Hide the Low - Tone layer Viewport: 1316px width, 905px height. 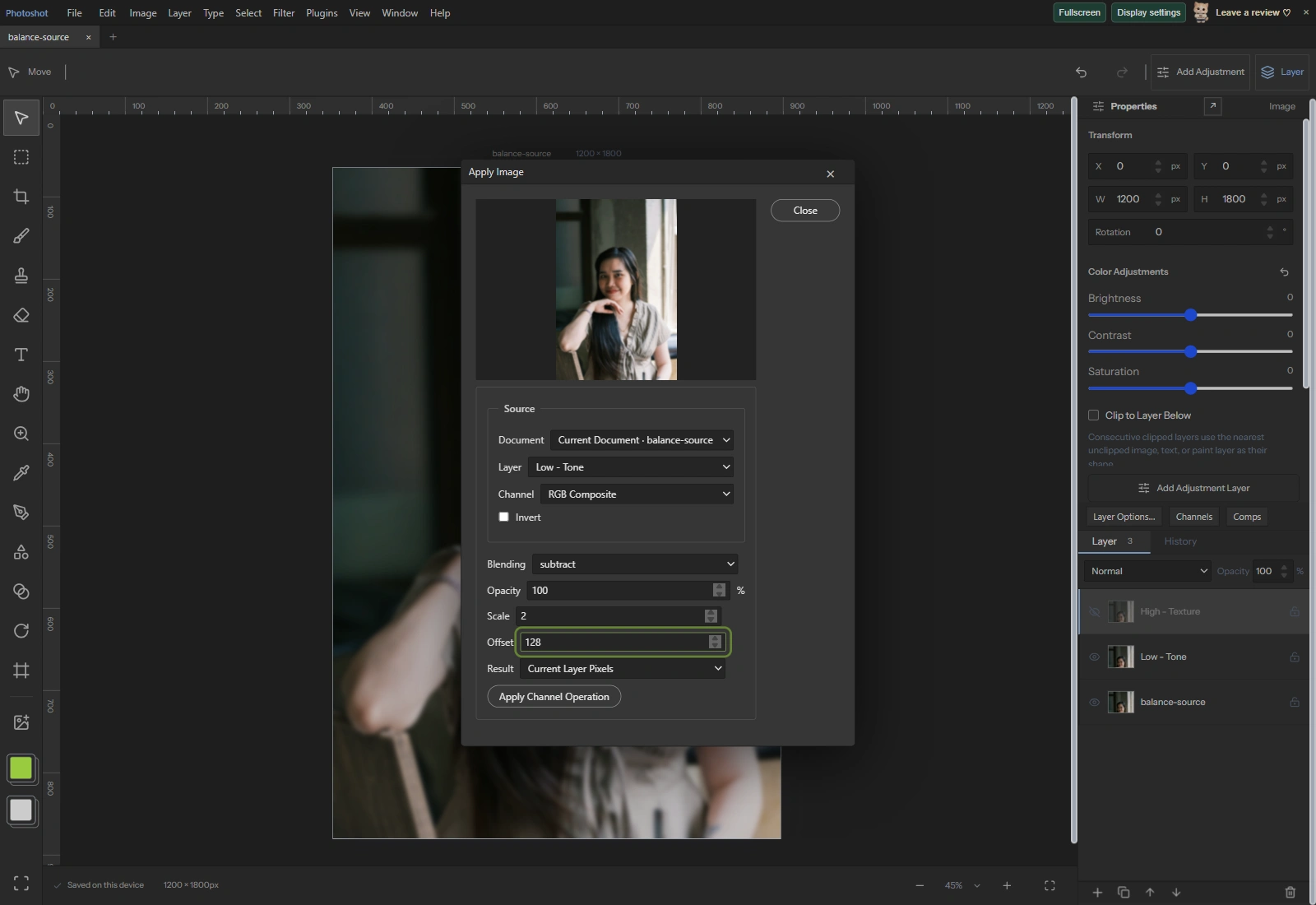point(1094,657)
